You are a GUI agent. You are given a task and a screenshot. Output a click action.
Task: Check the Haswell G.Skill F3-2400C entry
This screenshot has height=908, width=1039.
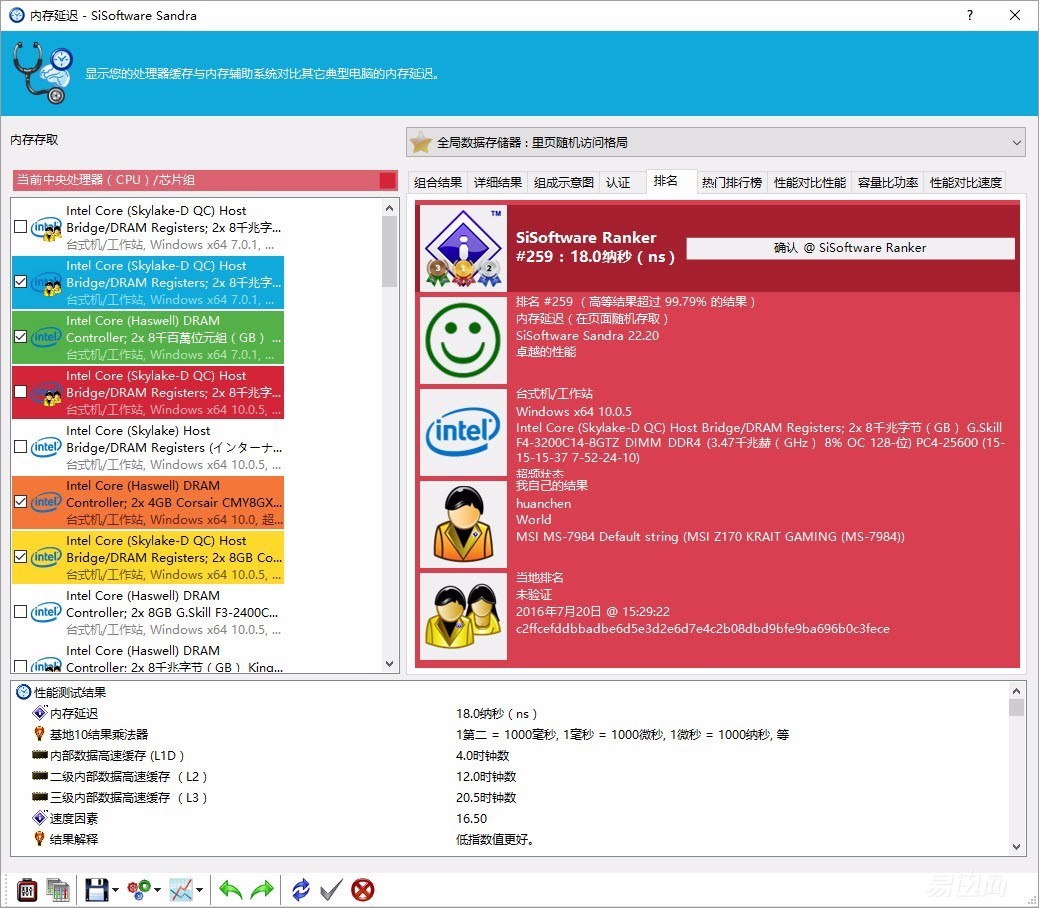click(21, 612)
